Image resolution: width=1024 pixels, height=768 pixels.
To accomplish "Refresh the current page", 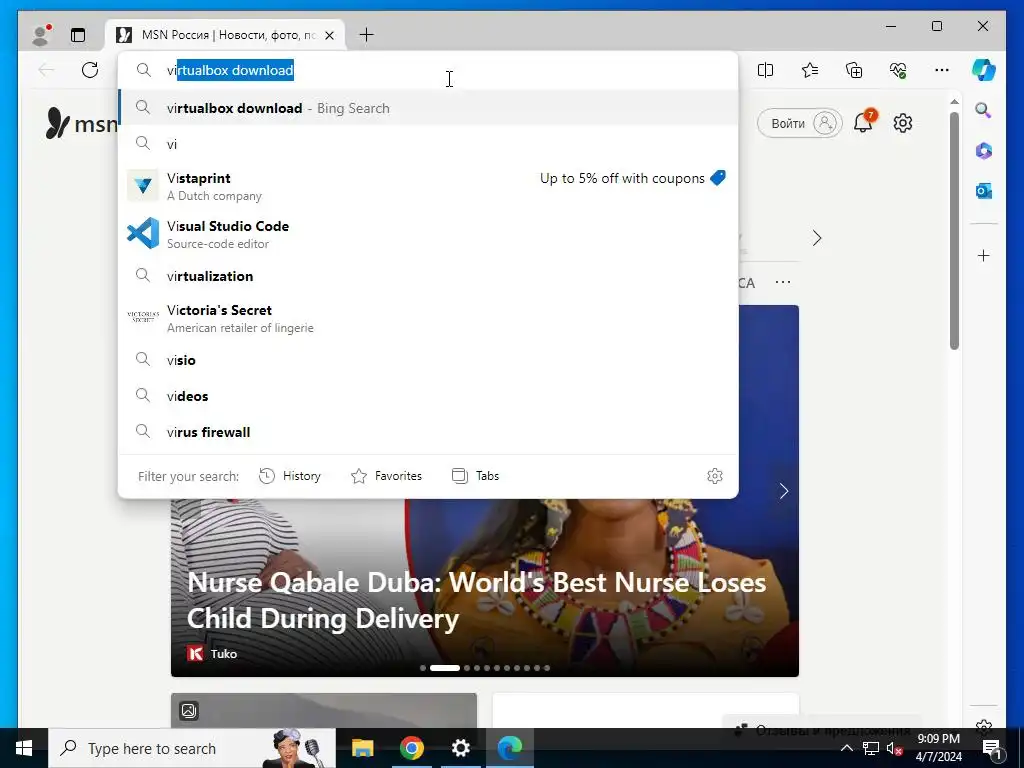I will point(90,70).
